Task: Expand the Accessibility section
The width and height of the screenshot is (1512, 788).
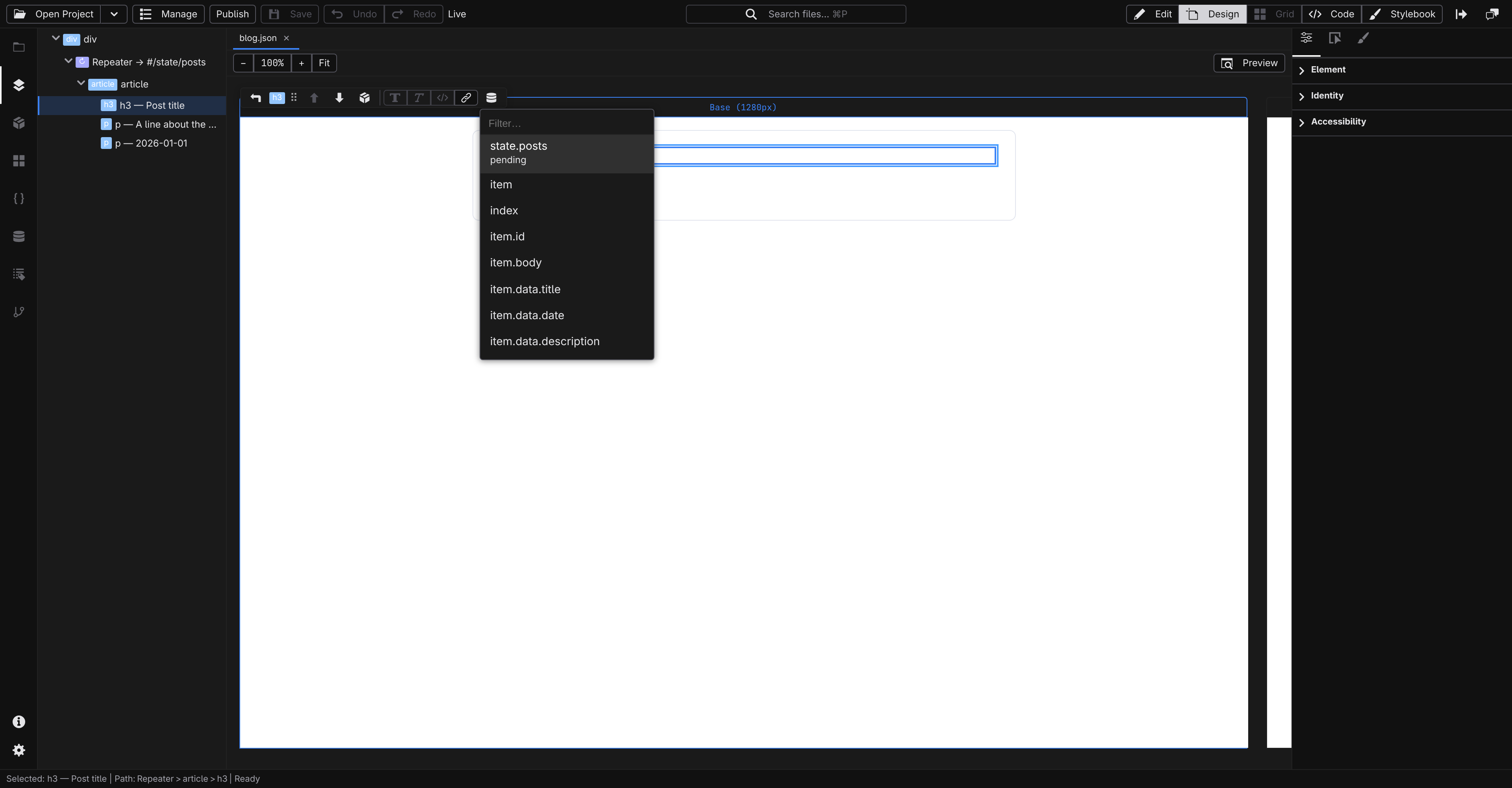Action: point(1402,121)
